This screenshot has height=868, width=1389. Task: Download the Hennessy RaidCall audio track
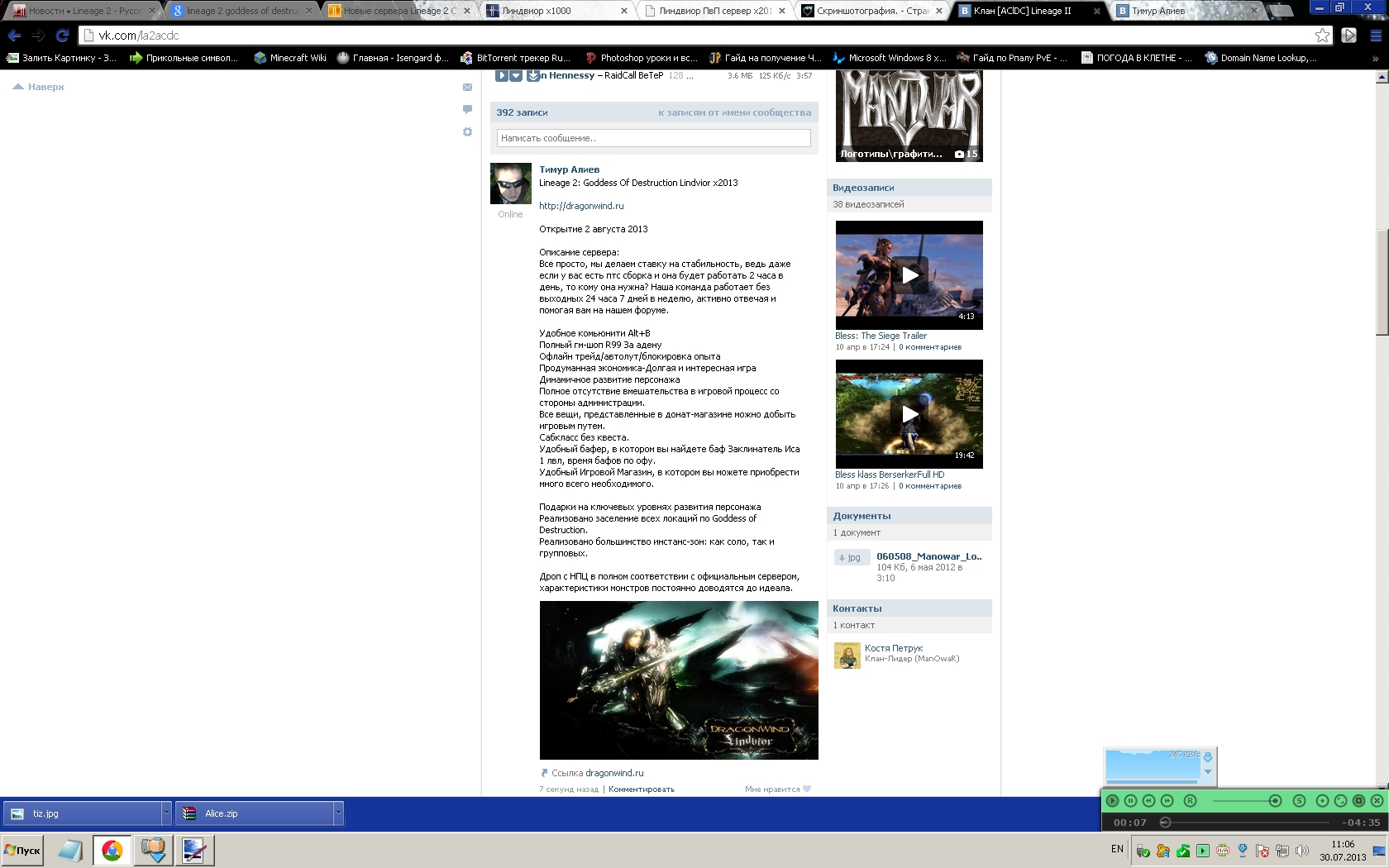click(x=532, y=76)
